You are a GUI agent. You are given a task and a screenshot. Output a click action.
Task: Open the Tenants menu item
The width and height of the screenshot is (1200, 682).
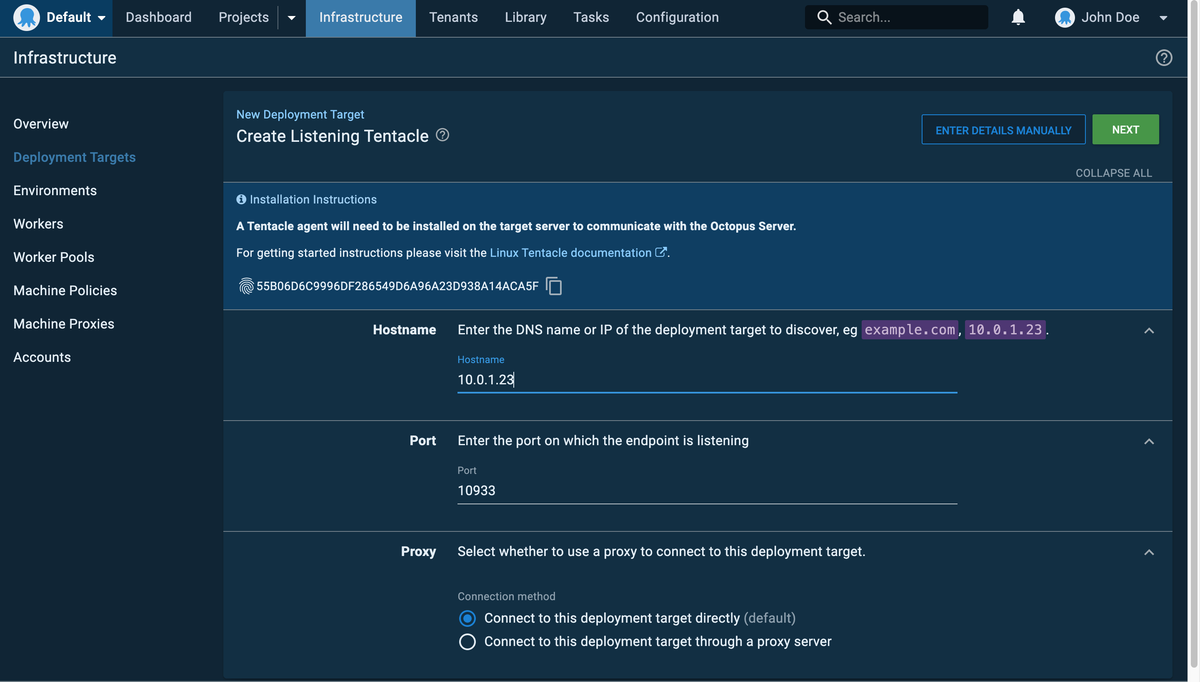[453, 16]
